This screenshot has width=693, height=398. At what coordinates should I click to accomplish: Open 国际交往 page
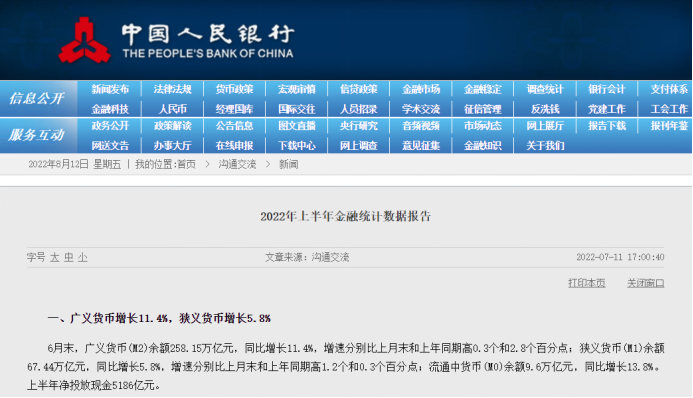pos(297,109)
